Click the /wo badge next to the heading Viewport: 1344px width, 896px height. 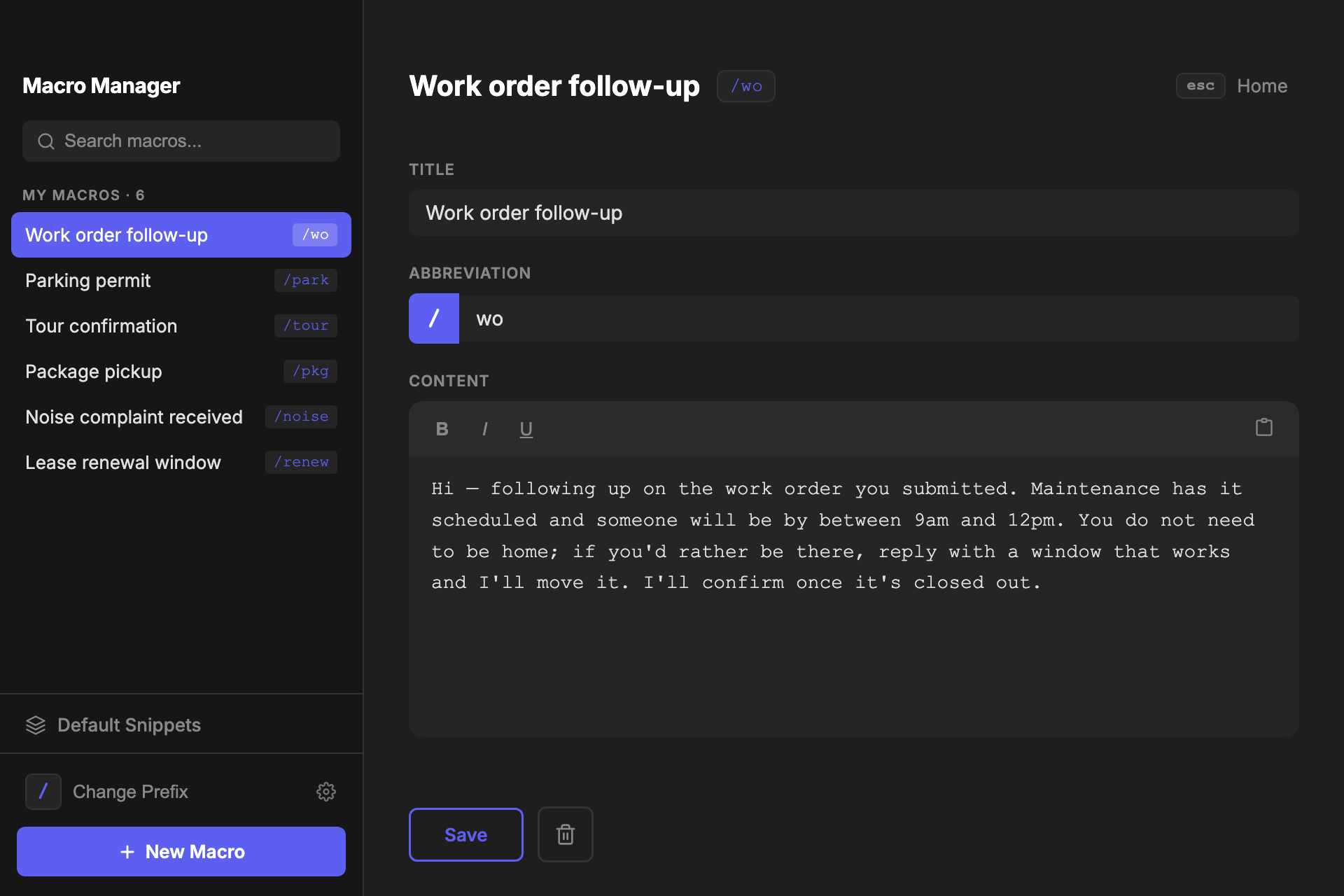pyautogui.click(x=746, y=86)
